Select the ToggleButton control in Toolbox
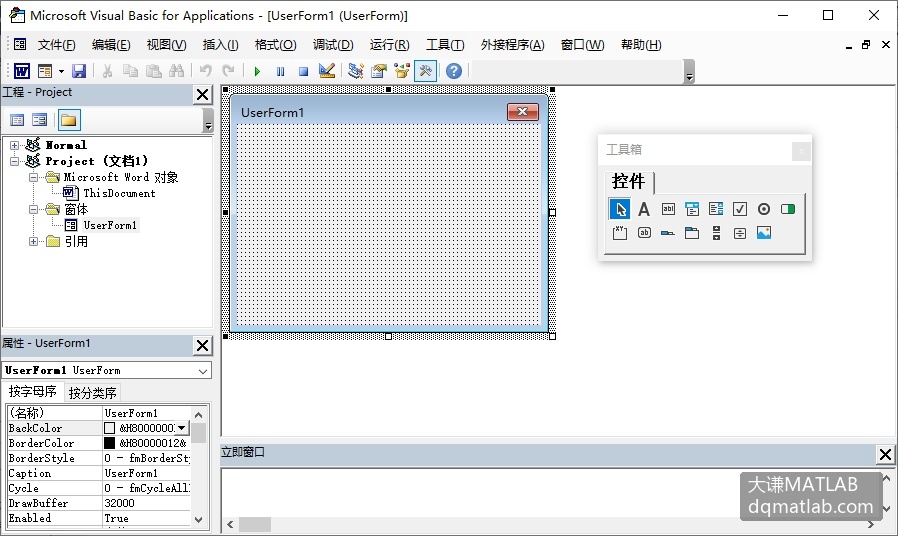 point(788,209)
